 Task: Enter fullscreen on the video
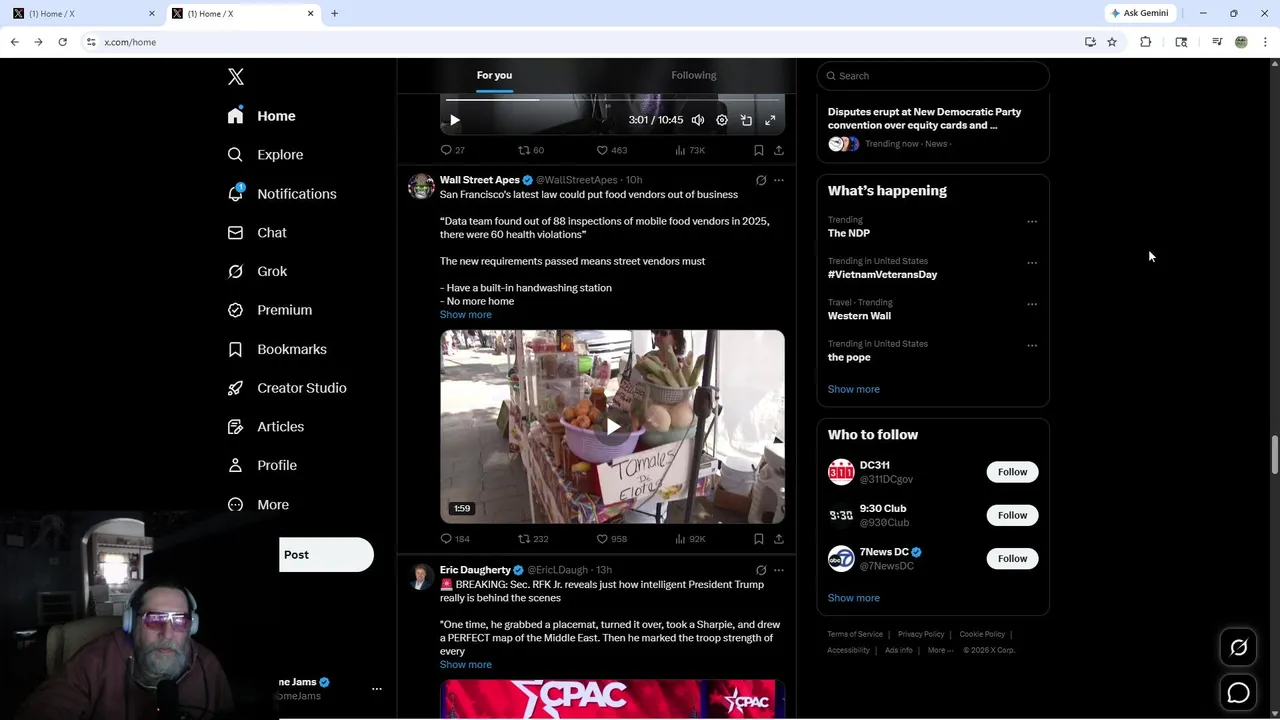click(x=770, y=120)
